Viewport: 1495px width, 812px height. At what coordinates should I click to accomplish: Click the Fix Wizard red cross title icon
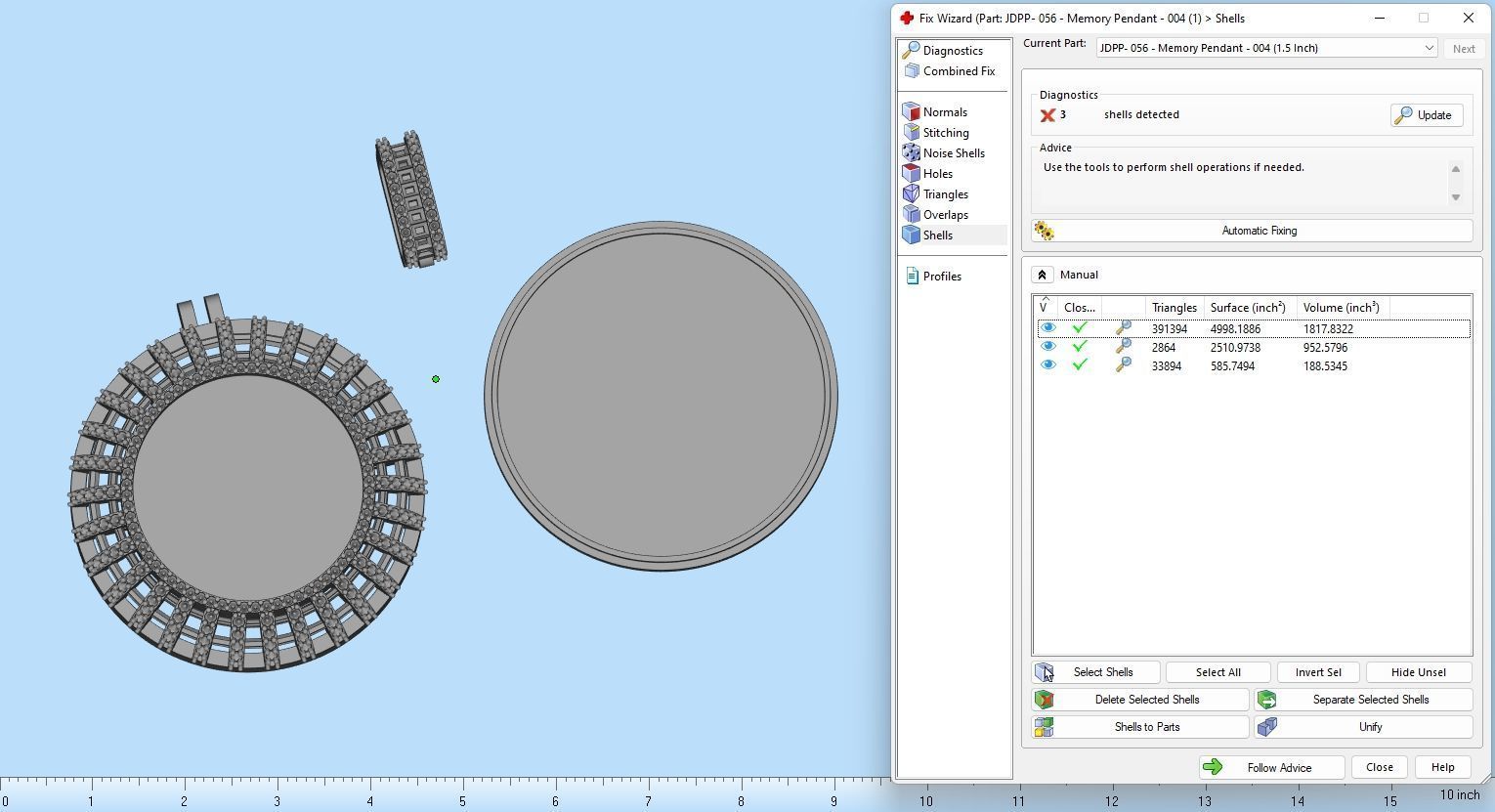(907, 18)
